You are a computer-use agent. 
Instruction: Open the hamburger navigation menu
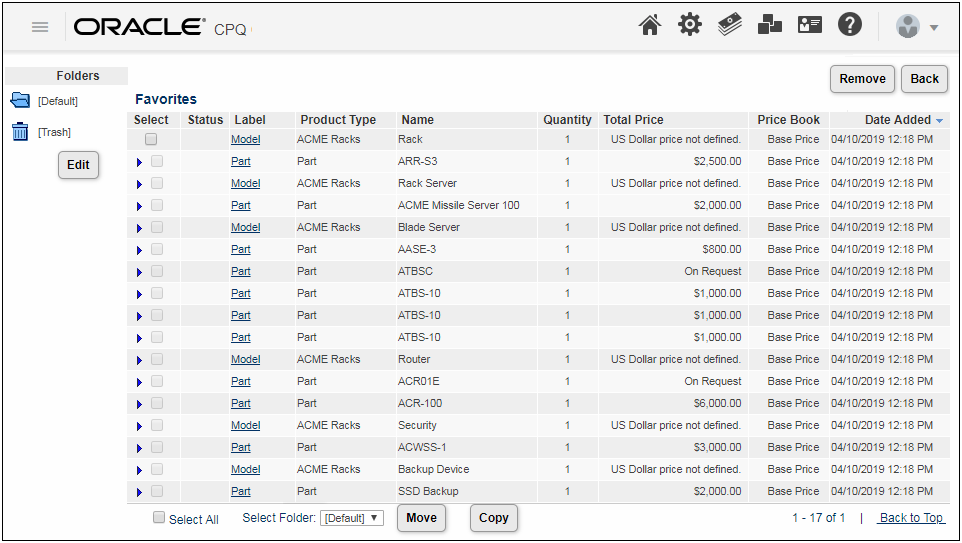pos(40,27)
